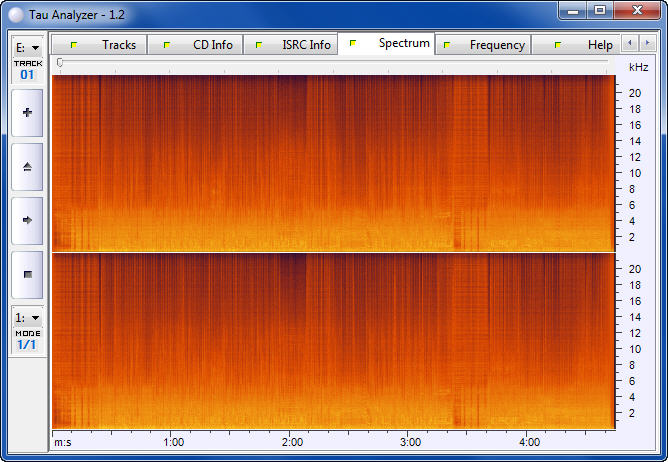668x462 pixels.
Task: Click the right arrow button in the sidebar
Action: (x=27, y=220)
